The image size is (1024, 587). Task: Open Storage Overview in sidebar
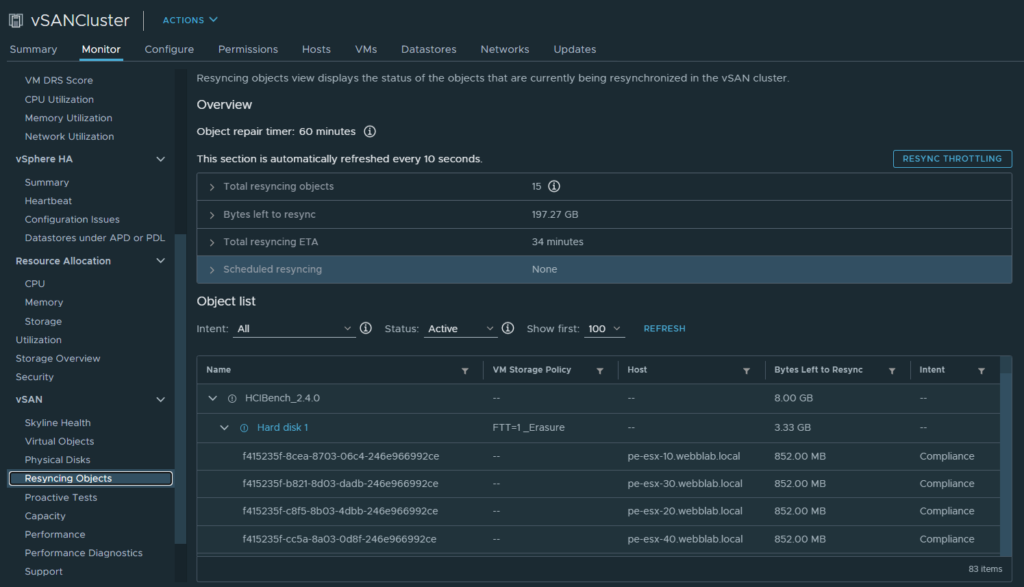(58, 358)
